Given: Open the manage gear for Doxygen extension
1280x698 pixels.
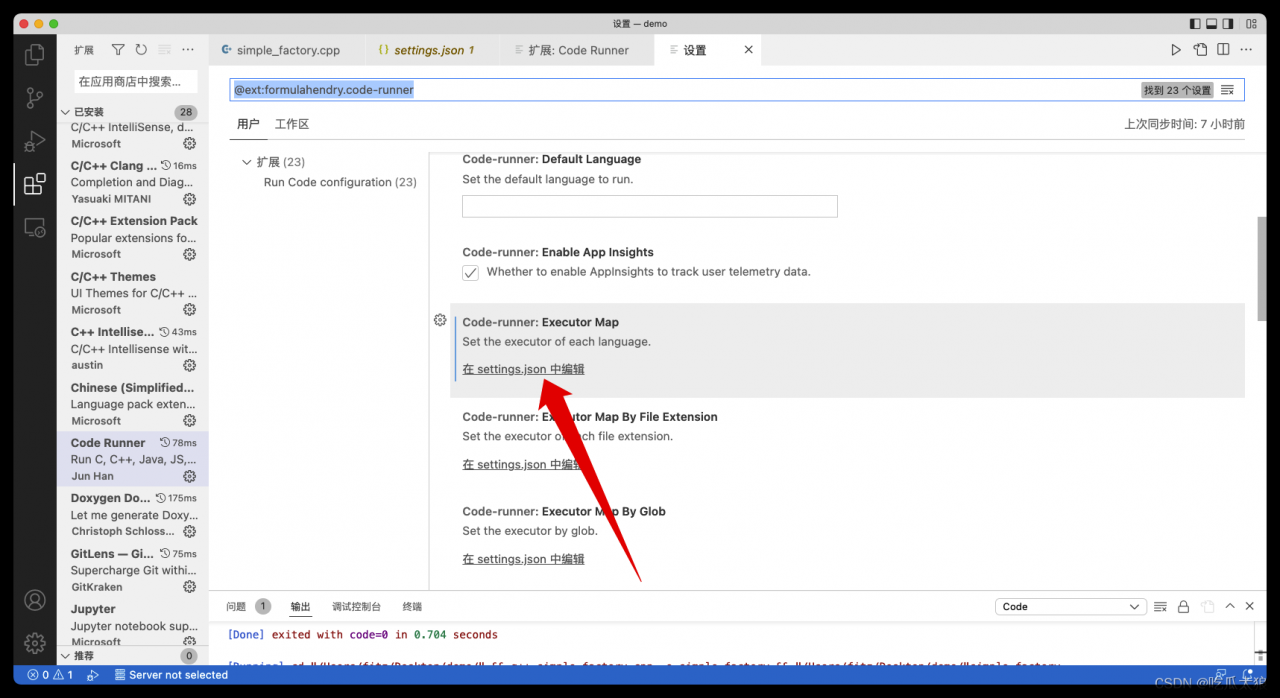Looking at the screenshot, I should point(189,531).
